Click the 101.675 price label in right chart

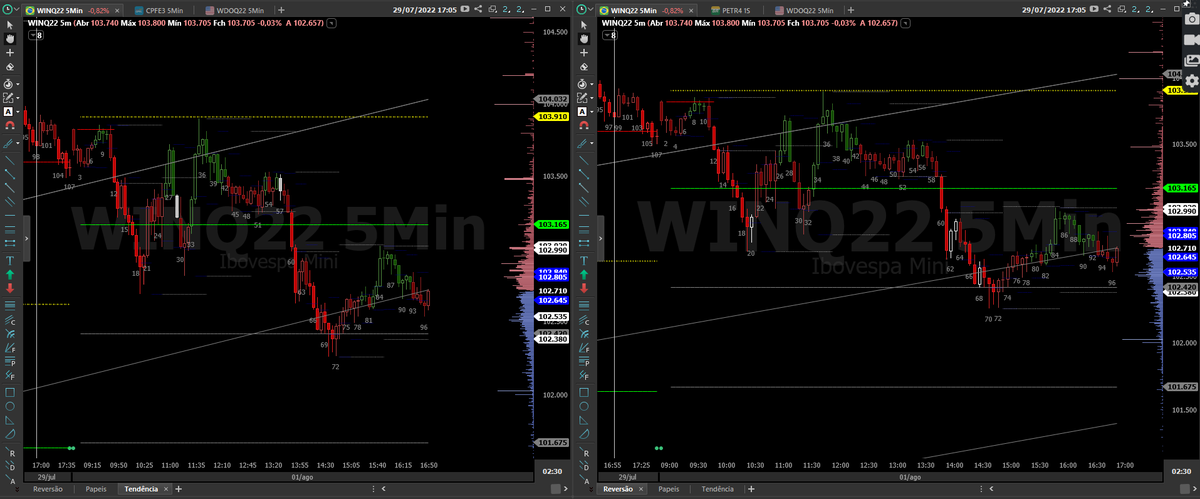click(1181, 386)
